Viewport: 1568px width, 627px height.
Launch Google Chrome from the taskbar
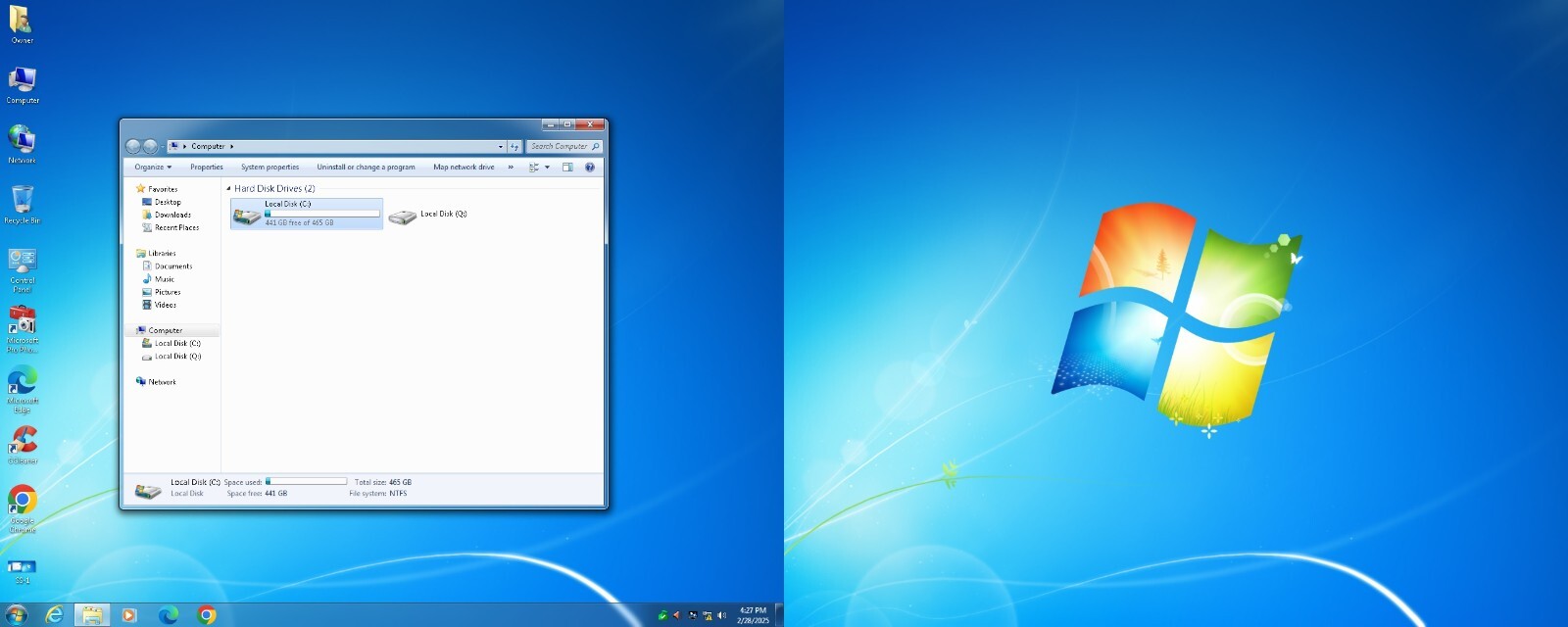206,615
